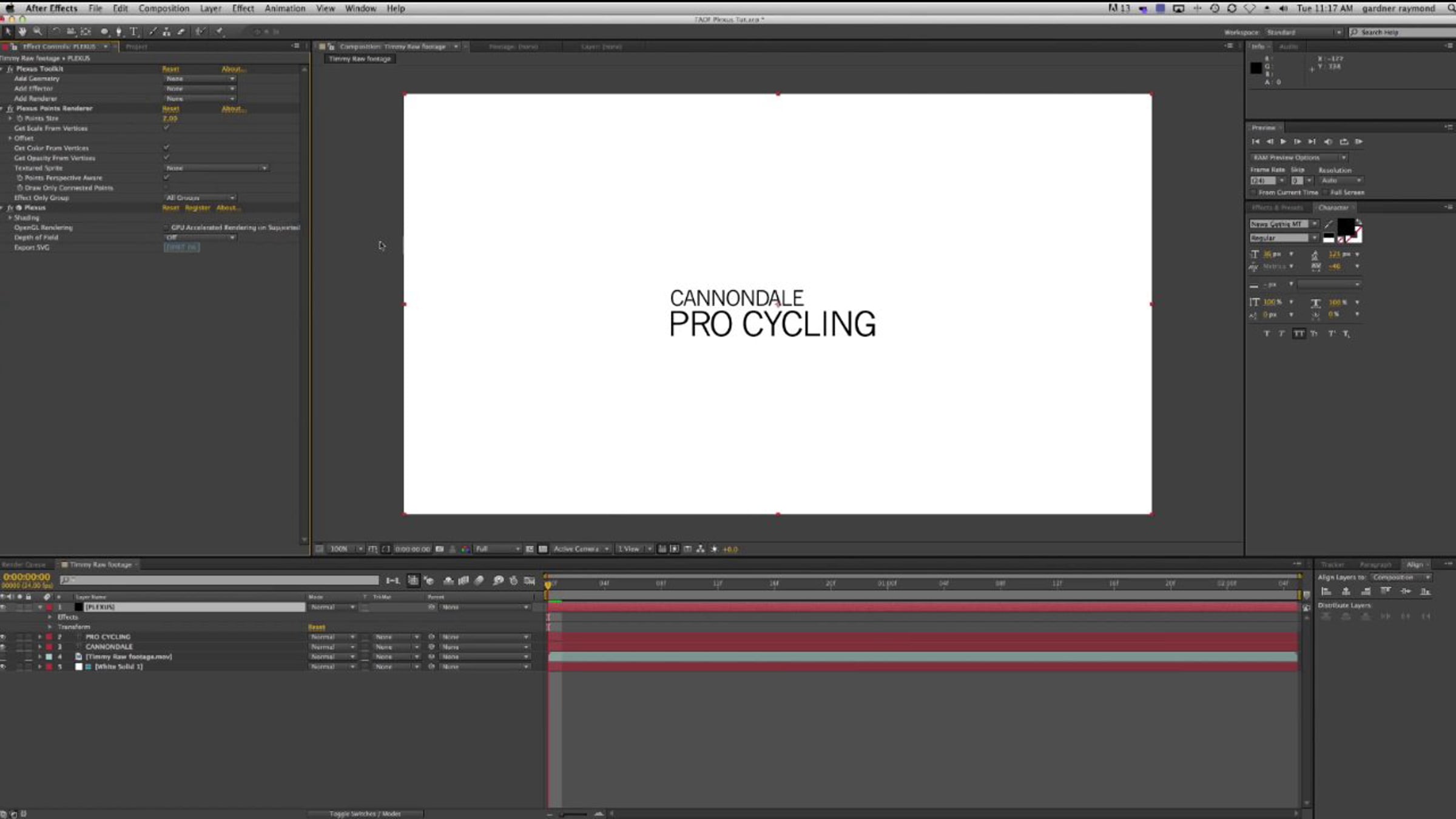Reset Transform of the PLEXUS layer
The height and width of the screenshot is (819, 1456).
pyautogui.click(x=317, y=627)
